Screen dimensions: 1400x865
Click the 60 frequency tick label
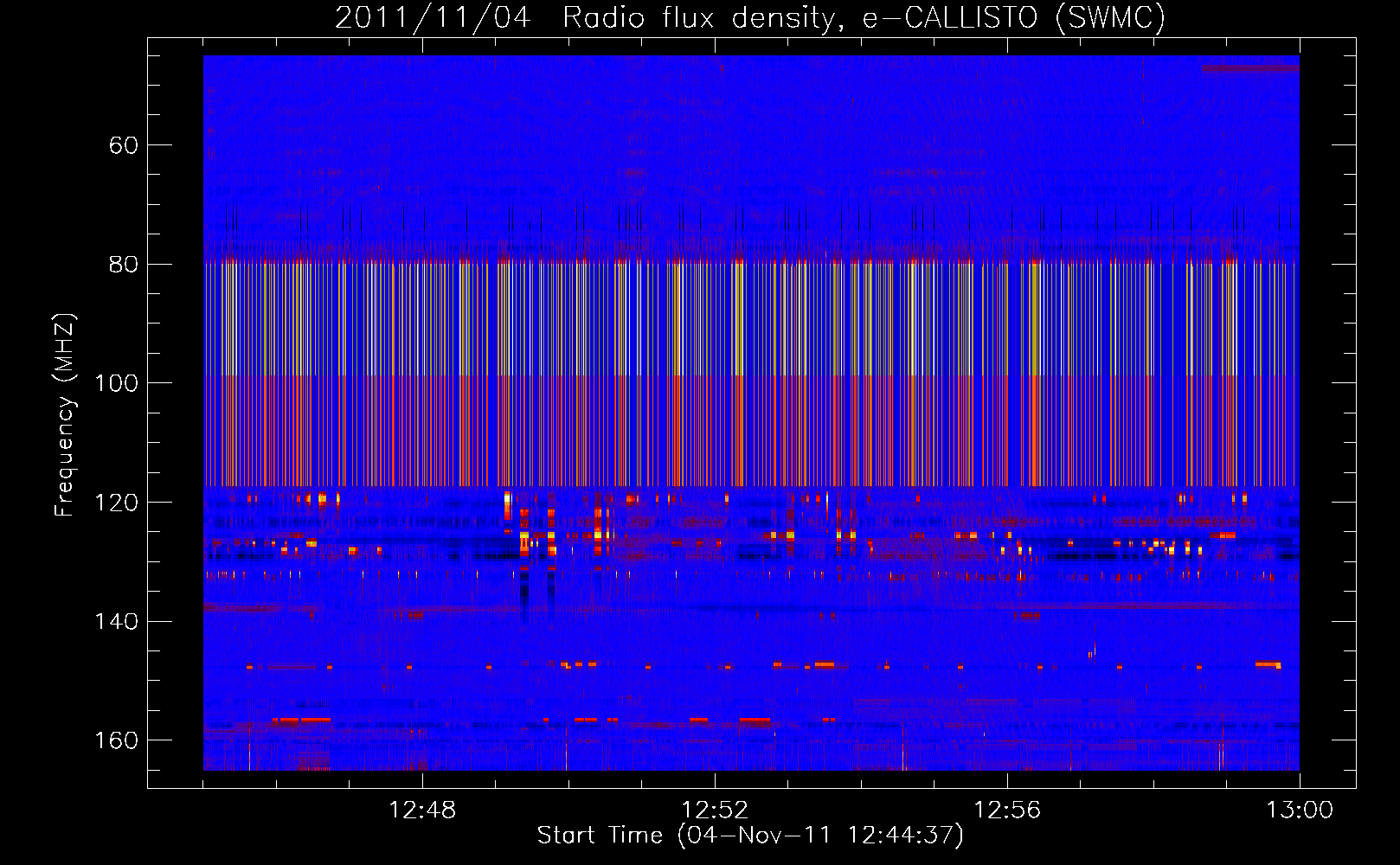(x=124, y=145)
